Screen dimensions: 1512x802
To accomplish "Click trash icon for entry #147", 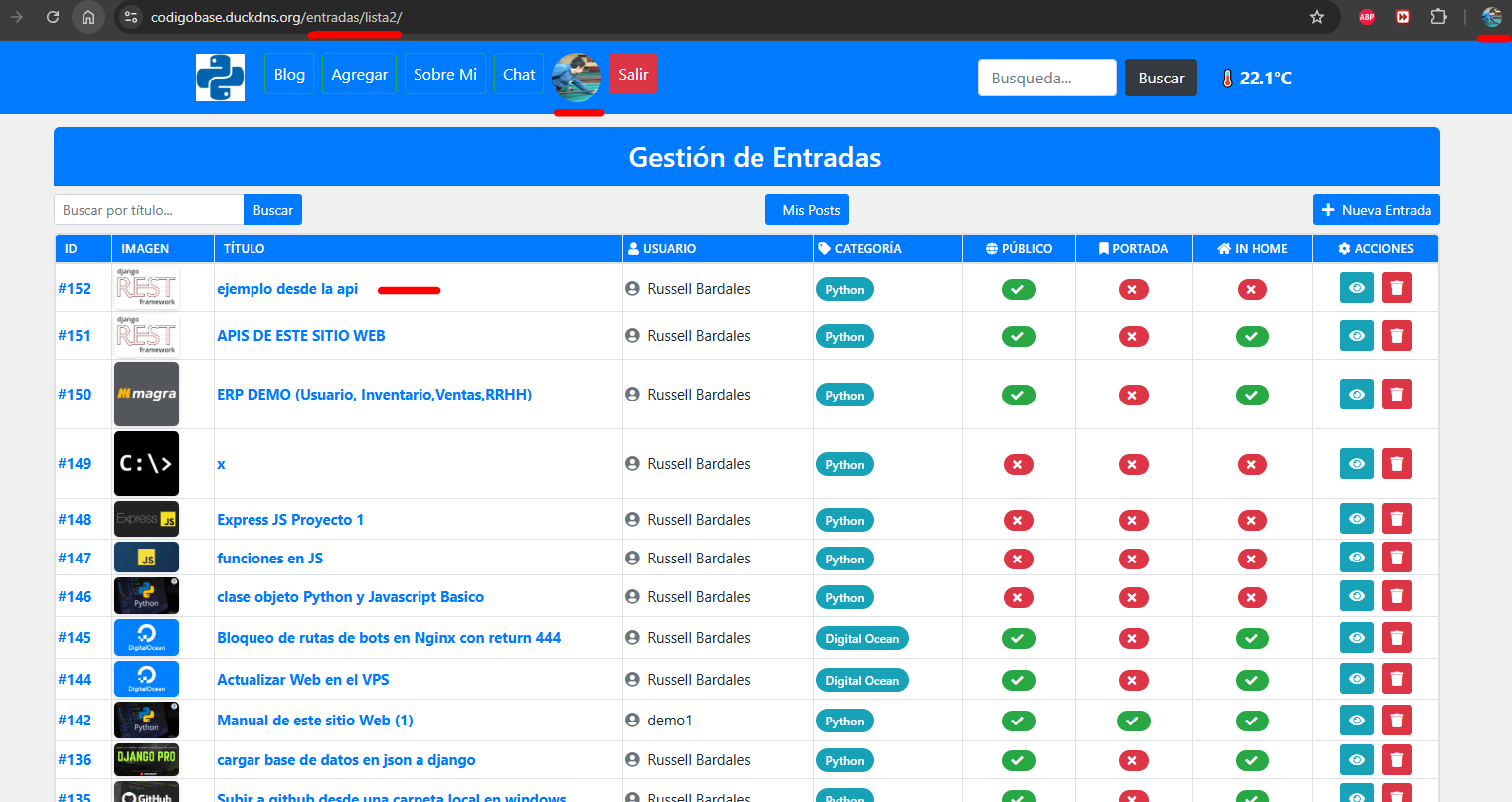I will 1396,558.
